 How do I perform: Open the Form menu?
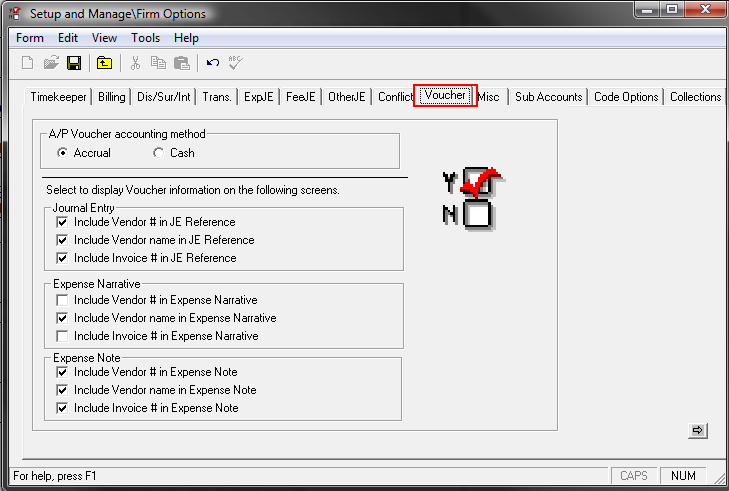click(30, 38)
